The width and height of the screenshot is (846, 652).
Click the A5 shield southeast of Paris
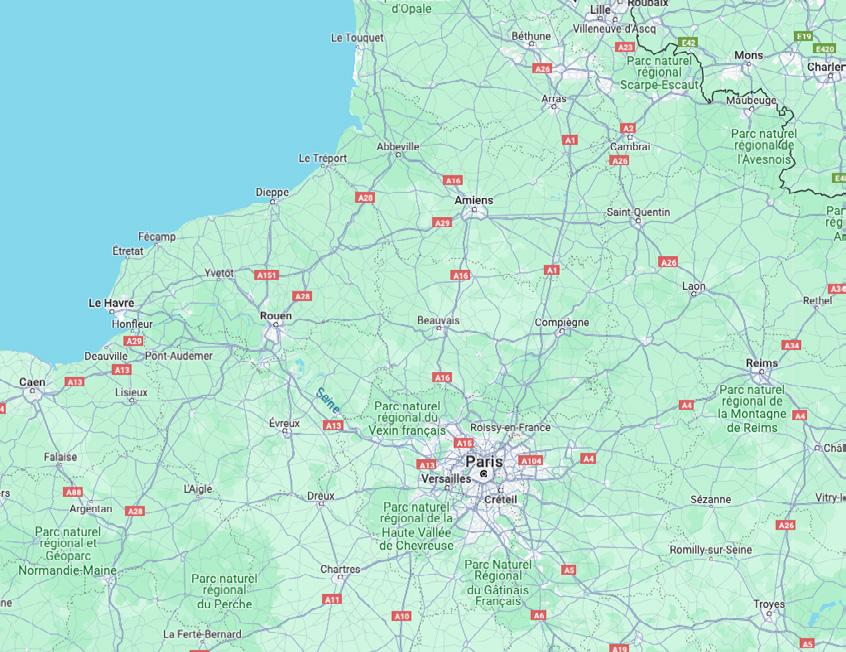click(569, 570)
